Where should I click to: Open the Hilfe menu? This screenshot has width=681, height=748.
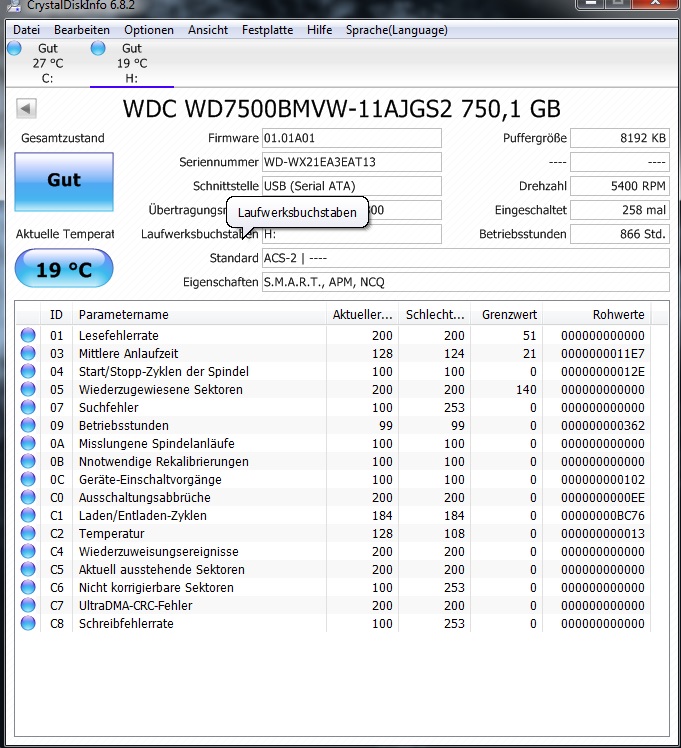pyautogui.click(x=320, y=30)
